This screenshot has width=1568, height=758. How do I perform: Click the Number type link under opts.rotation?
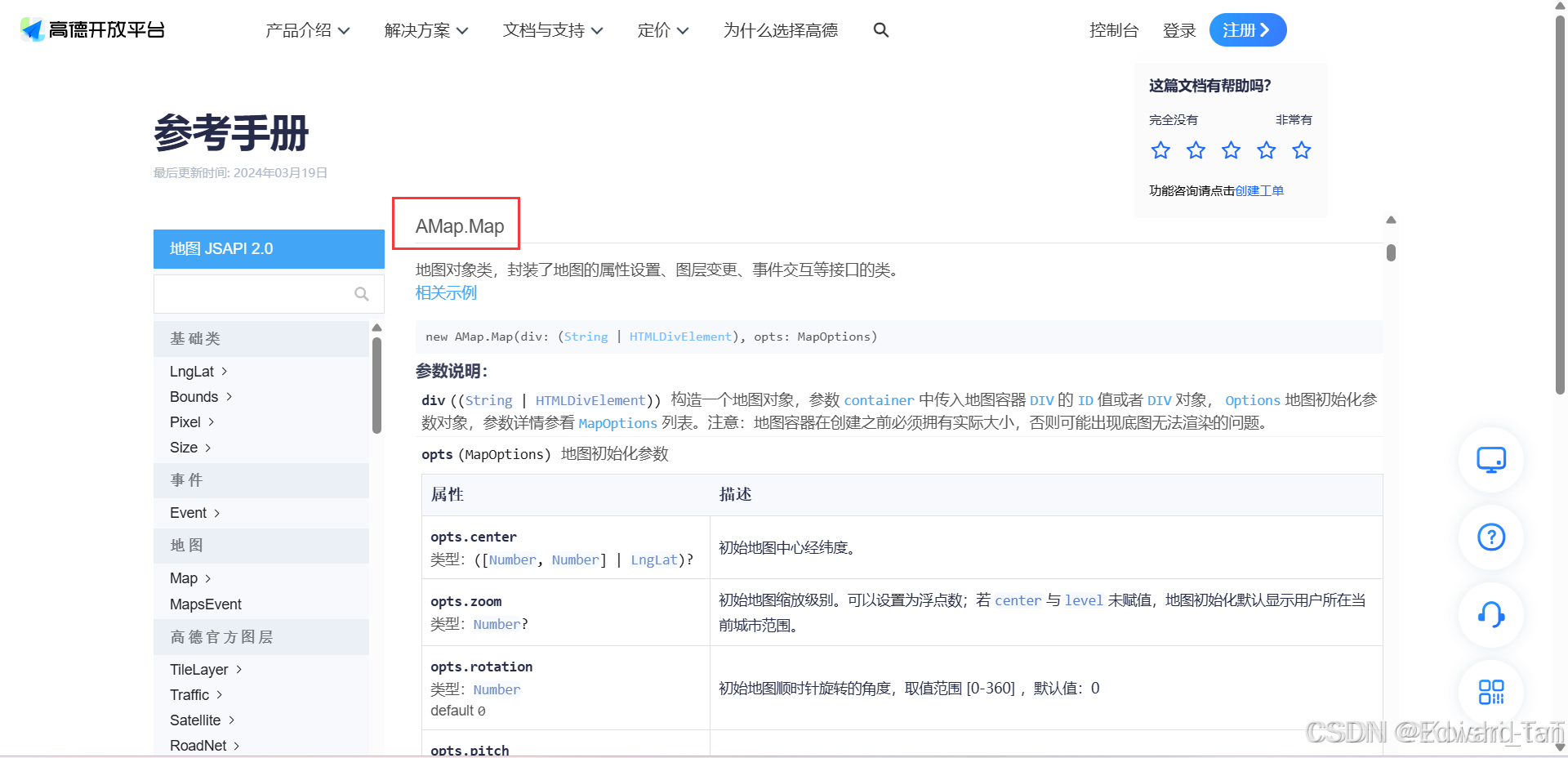[x=497, y=689]
